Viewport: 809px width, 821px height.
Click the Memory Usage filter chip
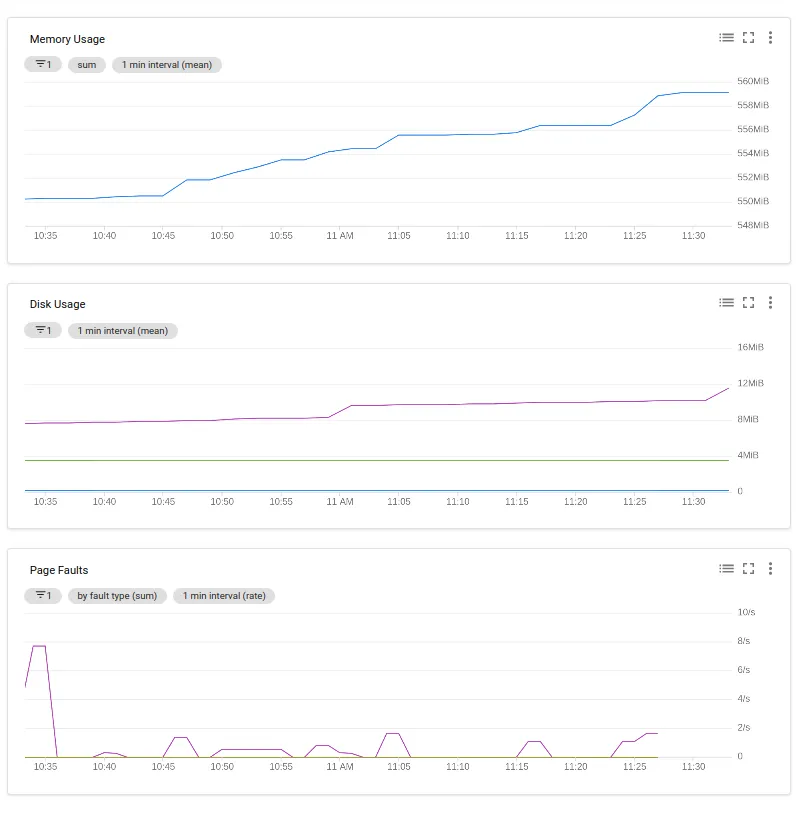(43, 65)
